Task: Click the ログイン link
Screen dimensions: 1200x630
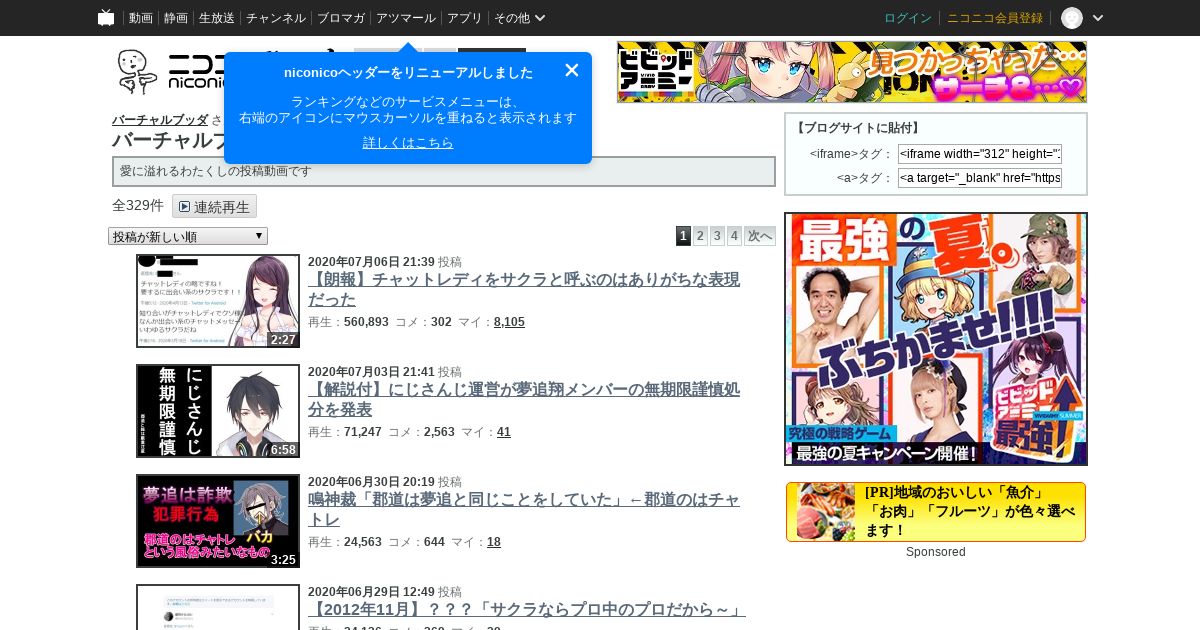Action: coord(908,18)
